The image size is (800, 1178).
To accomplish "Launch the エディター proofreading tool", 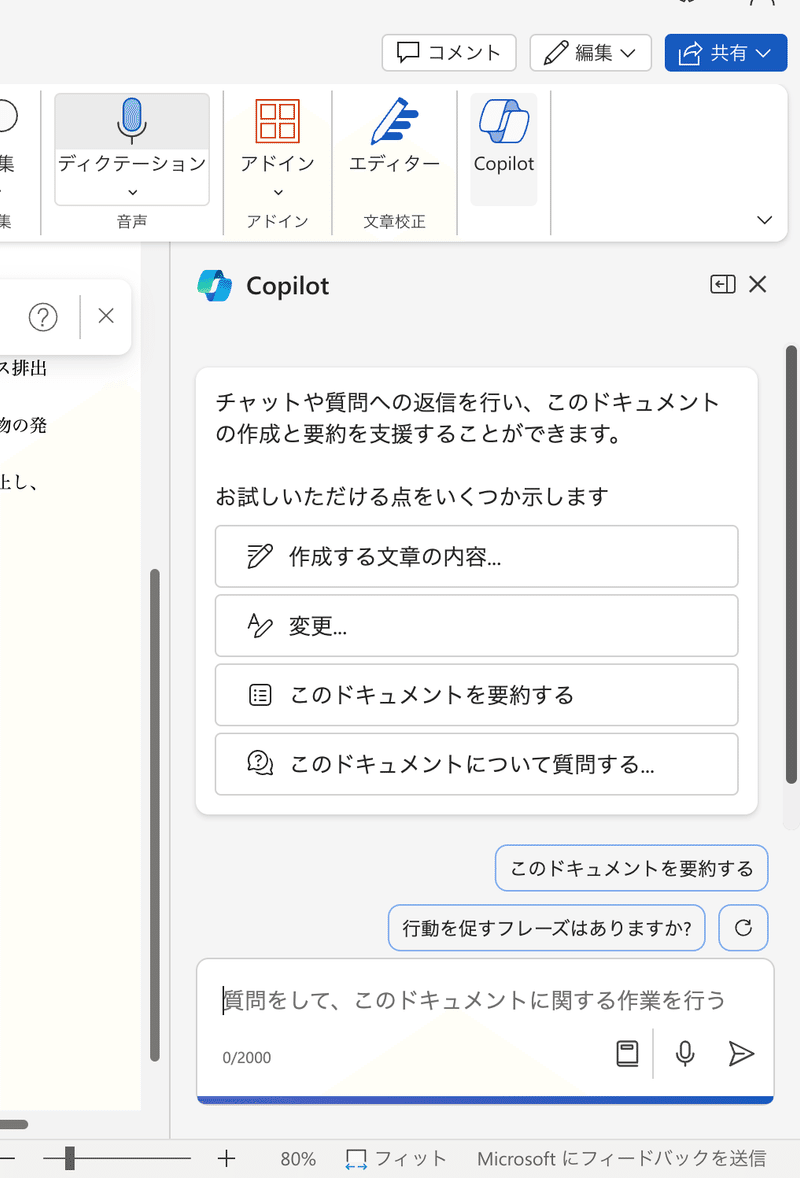I will pyautogui.click(x=394, y=135).
